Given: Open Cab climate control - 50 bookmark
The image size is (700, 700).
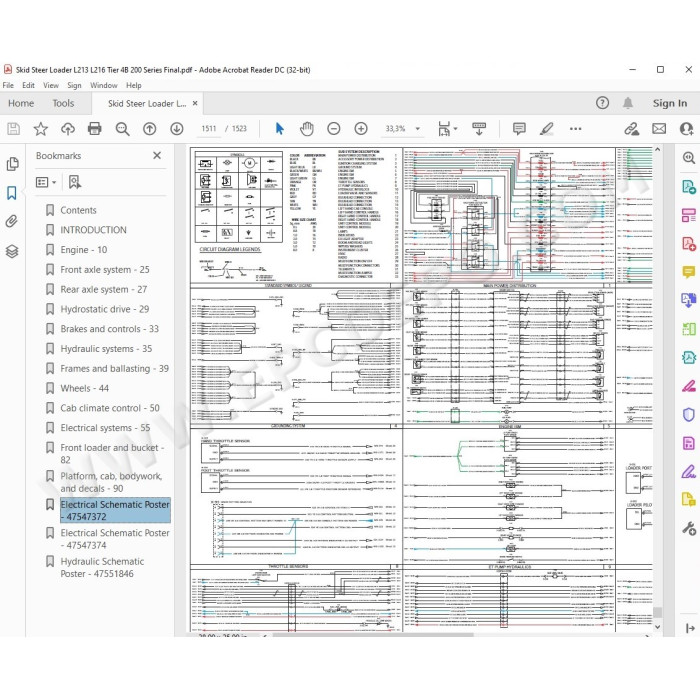Looking at the screenshot, I should (110, 408).
